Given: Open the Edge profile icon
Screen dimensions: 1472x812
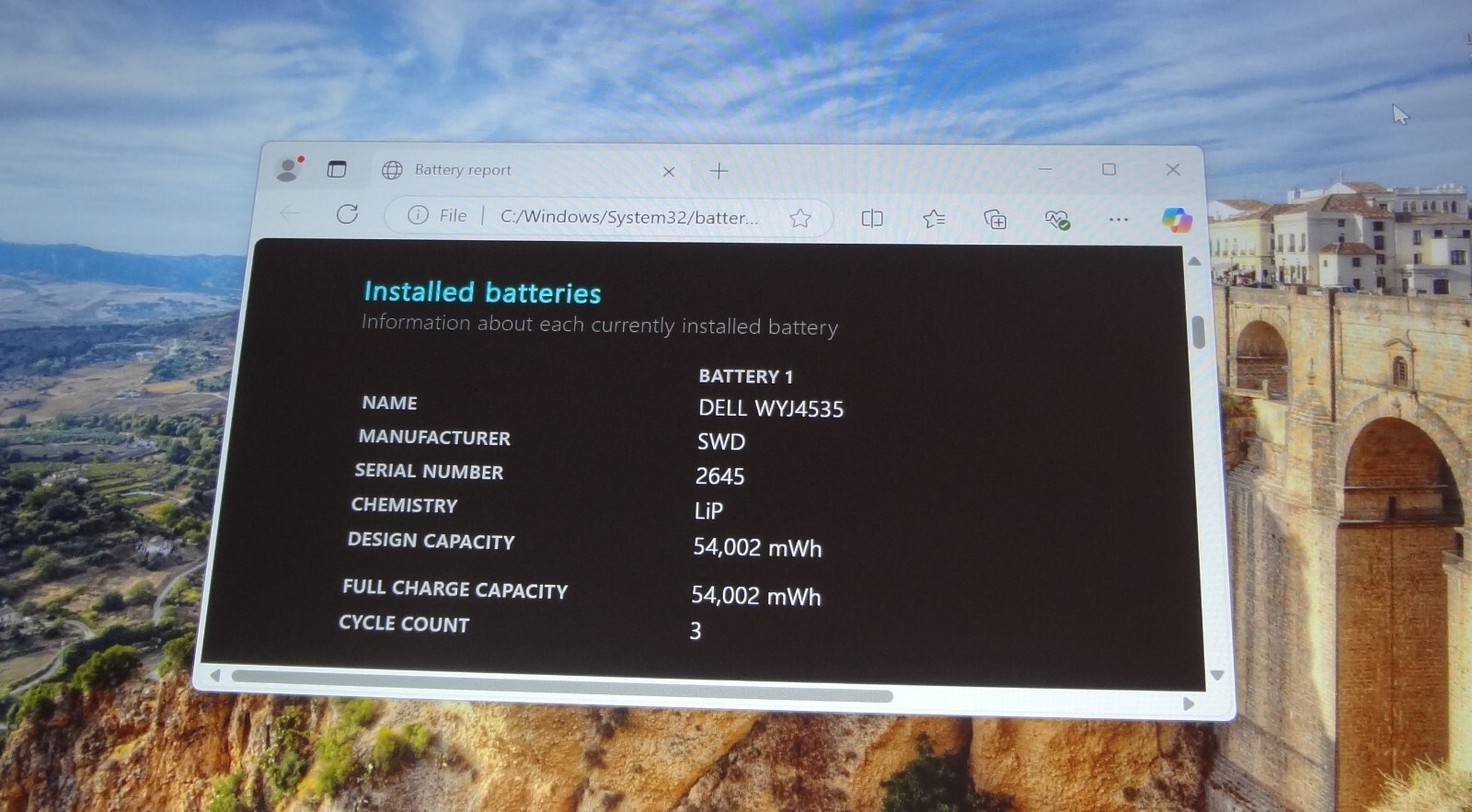Looking at the screenshot, I should (289, 168).
